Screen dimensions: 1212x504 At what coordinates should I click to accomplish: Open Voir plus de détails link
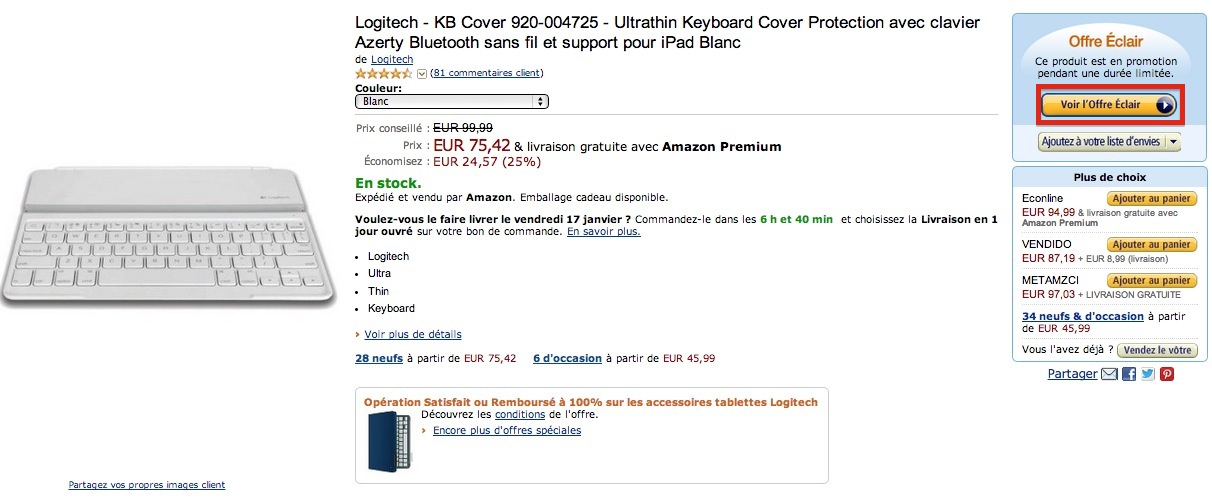(413, 334)
